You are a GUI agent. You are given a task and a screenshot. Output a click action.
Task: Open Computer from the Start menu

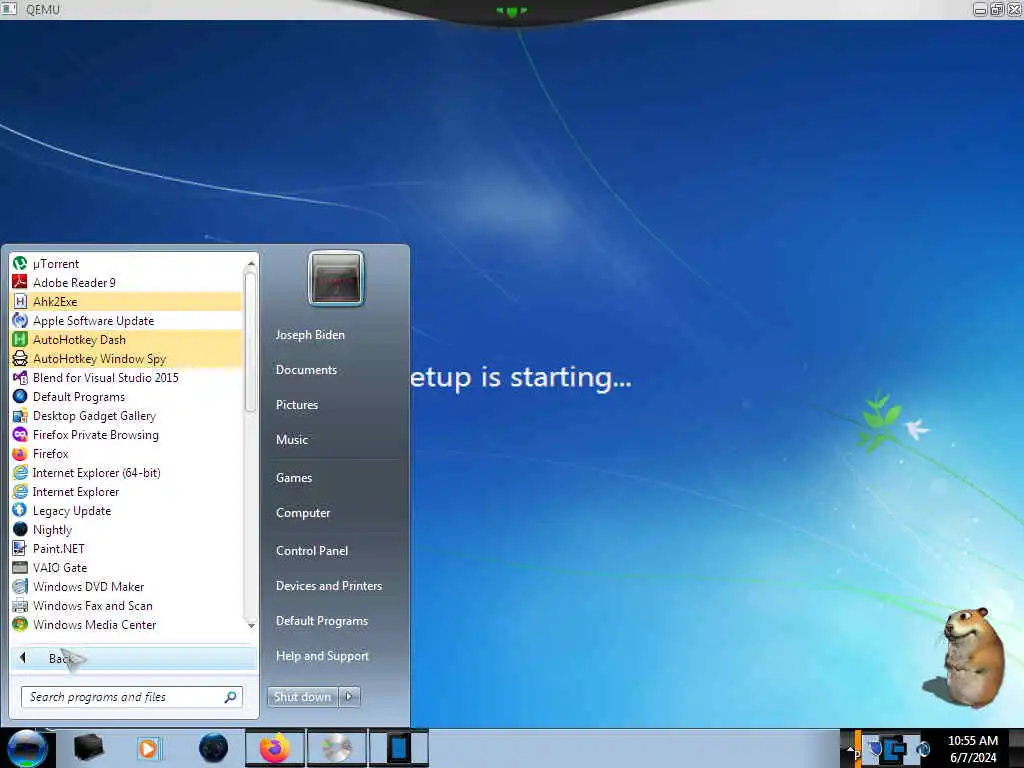pos(303,513)
